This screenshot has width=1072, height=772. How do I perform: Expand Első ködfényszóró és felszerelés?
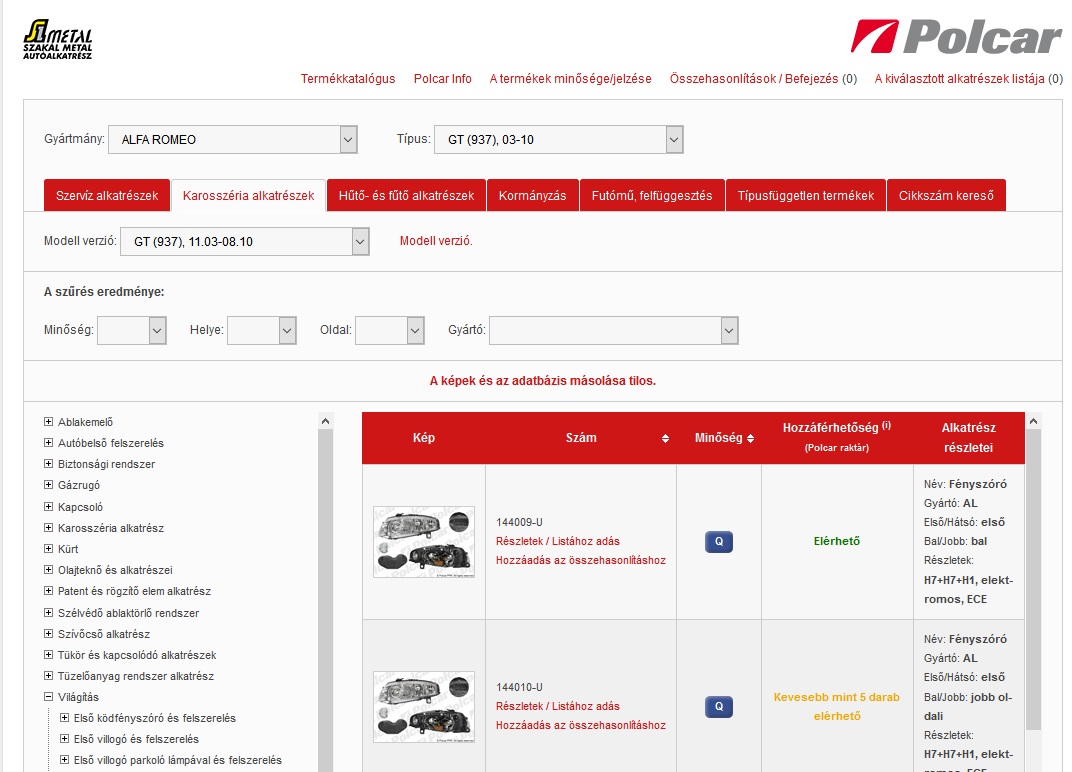64,718
